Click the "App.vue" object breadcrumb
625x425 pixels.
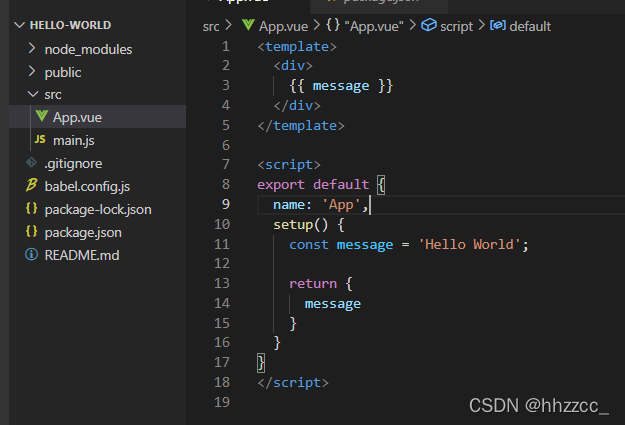tap(374, 26)
